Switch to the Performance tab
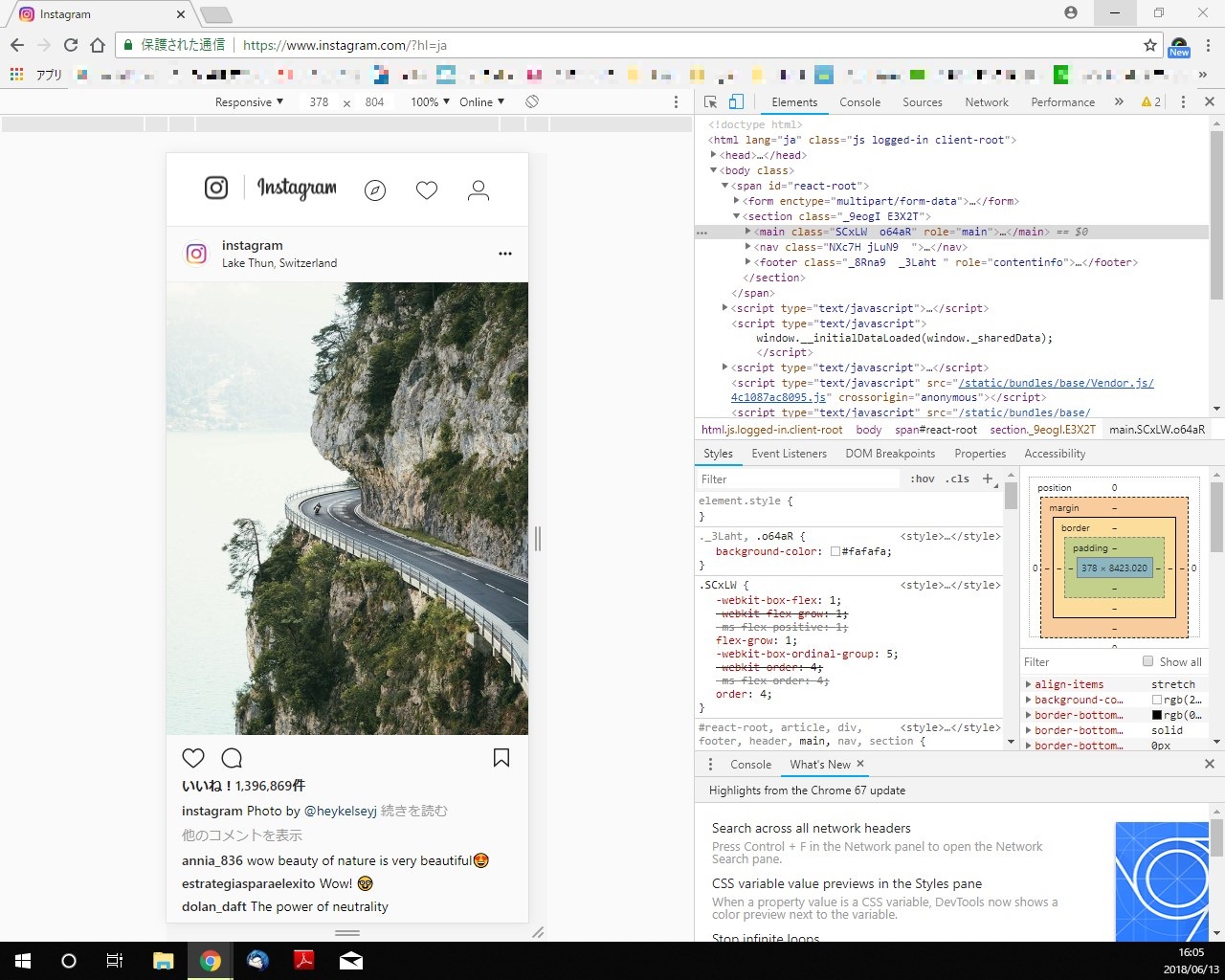This screenshot has width=1225, height=980. 1062,101
